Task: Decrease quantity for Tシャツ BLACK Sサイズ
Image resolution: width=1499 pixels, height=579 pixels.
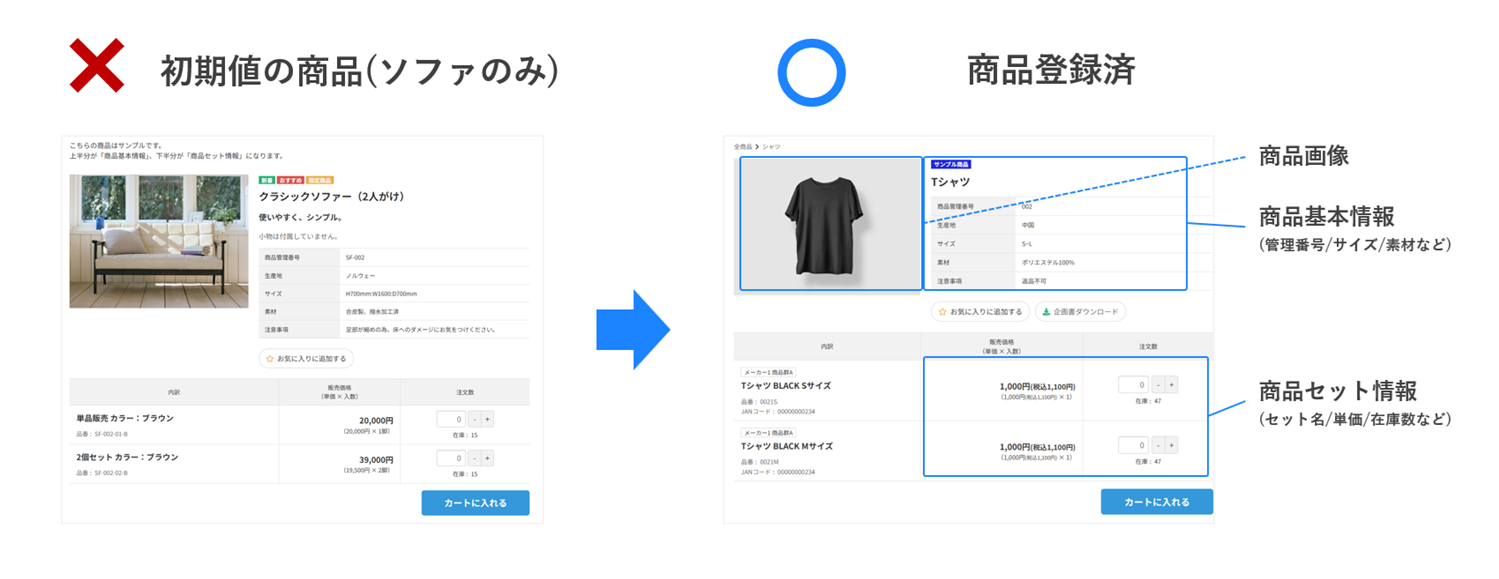Action: tap(1156, 384)
